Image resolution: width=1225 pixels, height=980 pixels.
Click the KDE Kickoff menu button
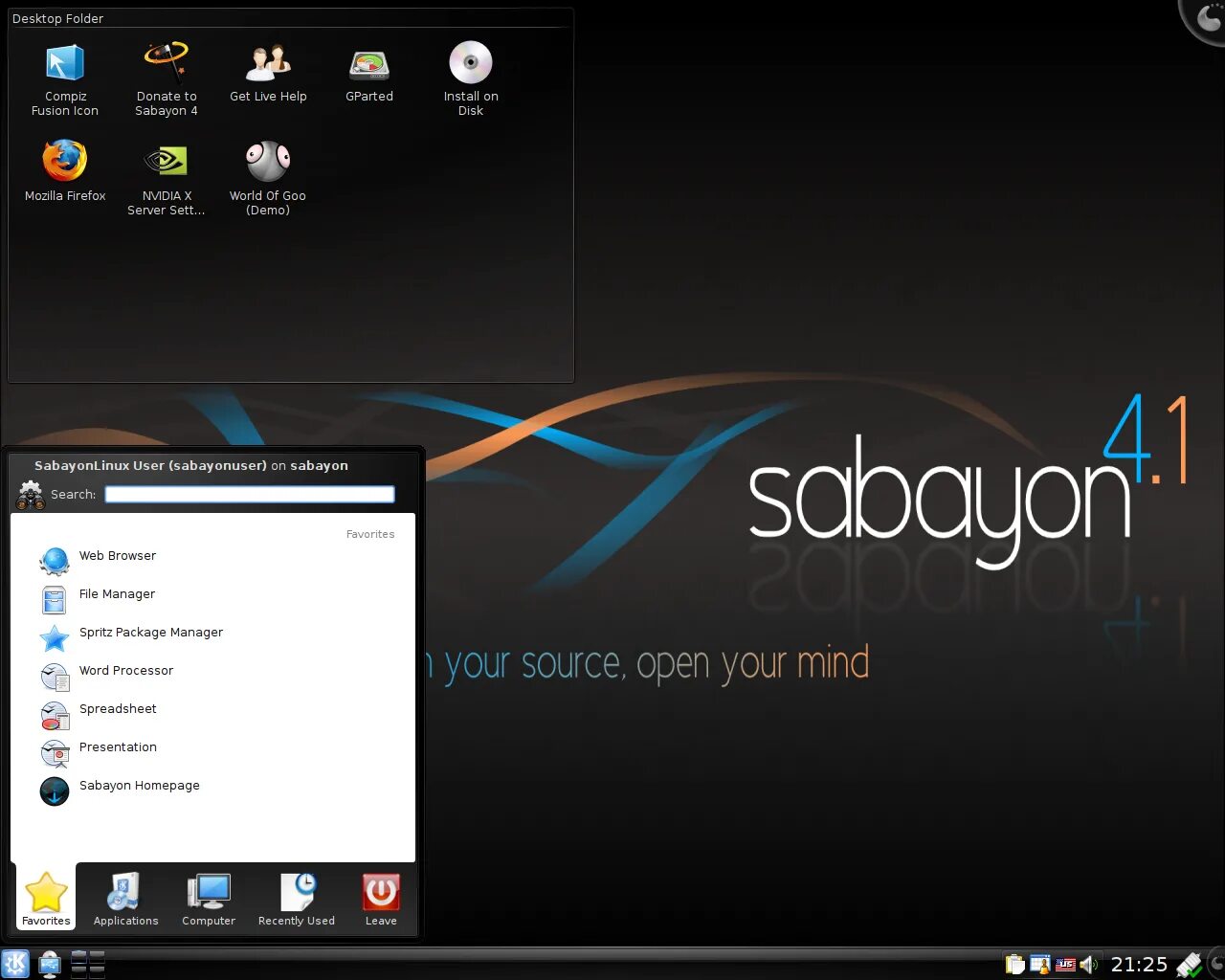pyautogui.click(x=15, y=964)
